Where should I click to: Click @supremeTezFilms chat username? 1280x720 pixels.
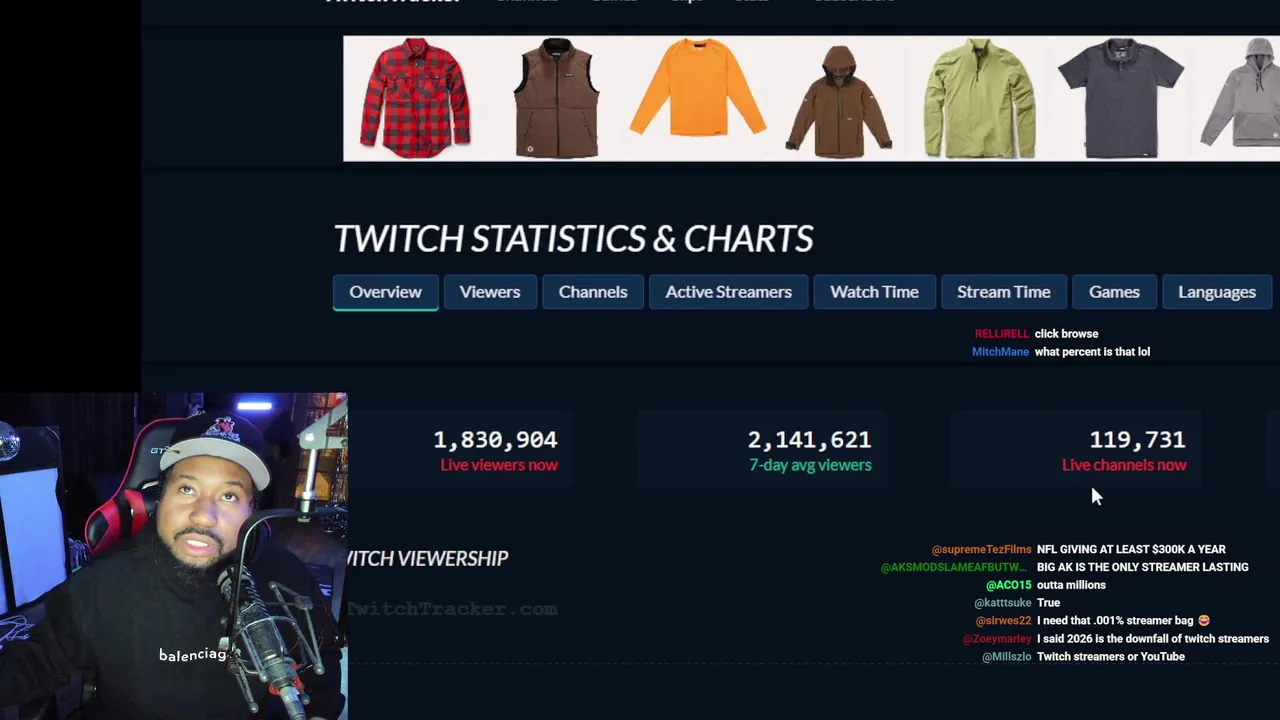pos(981,549)
